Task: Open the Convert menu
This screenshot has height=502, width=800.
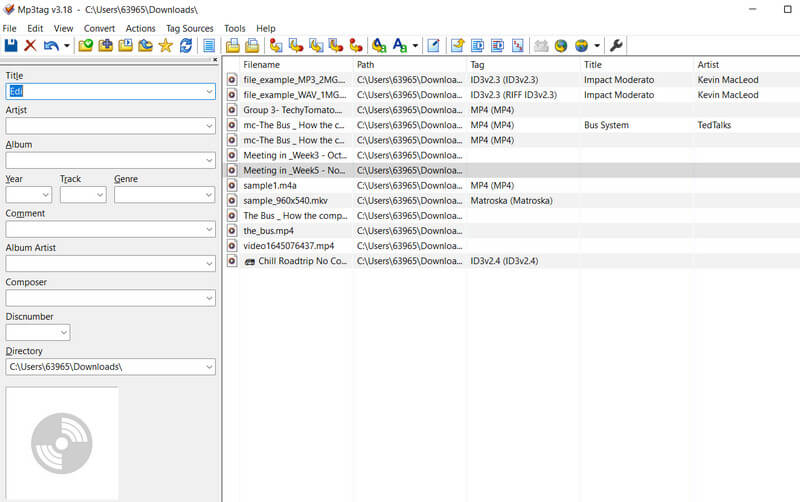Action: click(x=99, y=28)
